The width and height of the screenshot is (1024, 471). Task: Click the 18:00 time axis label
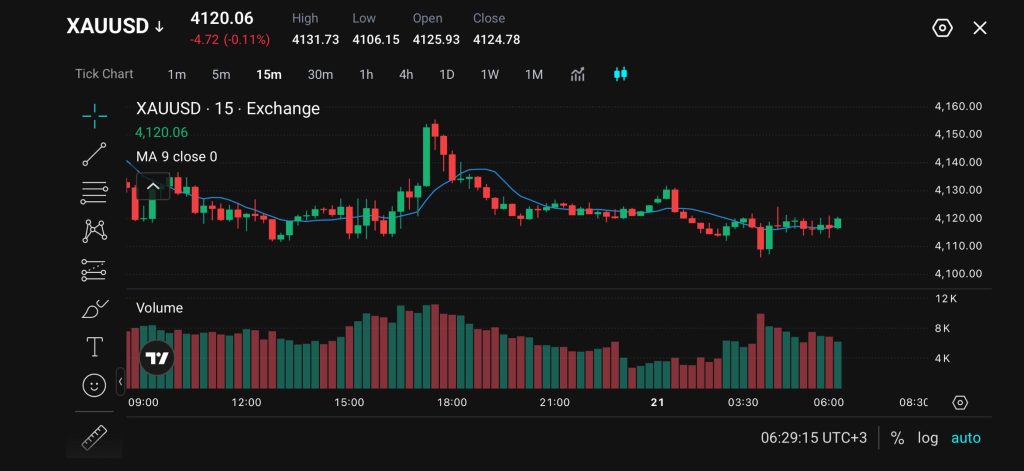(452, 402)
